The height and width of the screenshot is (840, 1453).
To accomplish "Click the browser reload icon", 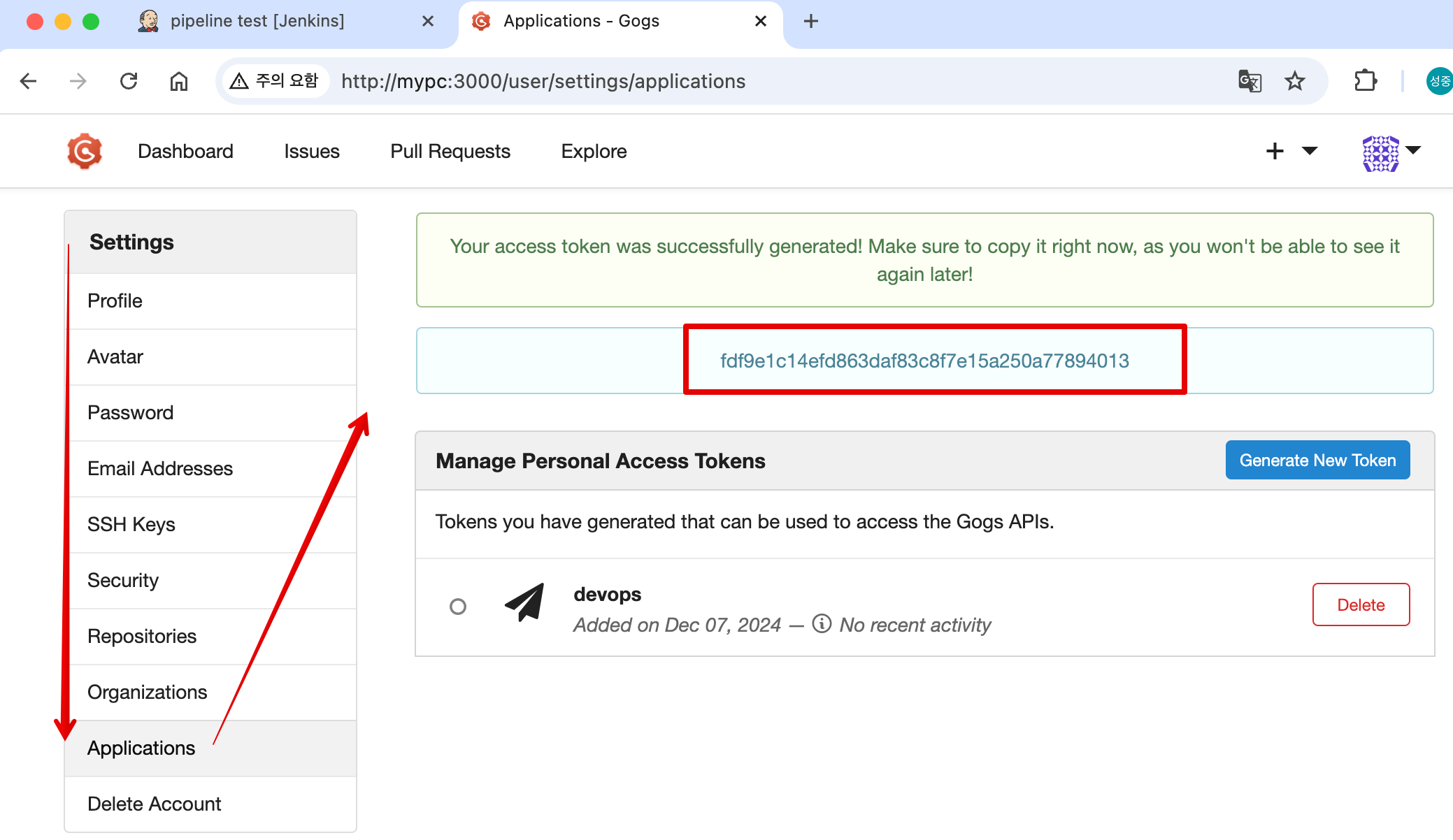I will point(129,81).
